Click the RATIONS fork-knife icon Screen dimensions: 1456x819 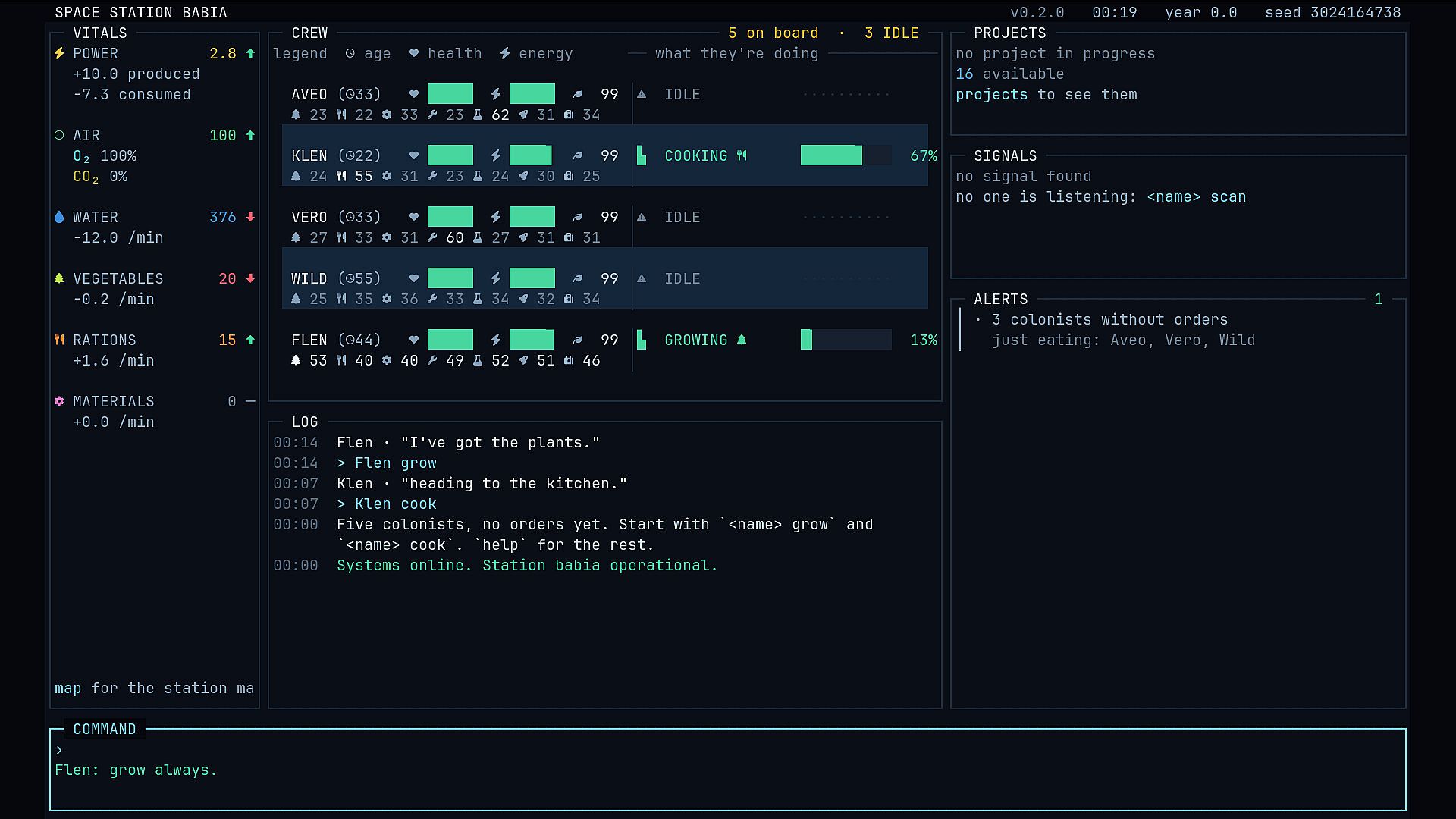point(59,340)
